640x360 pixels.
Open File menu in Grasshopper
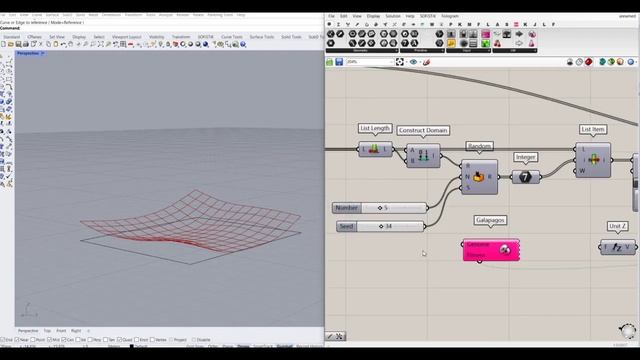pos(331,16)
